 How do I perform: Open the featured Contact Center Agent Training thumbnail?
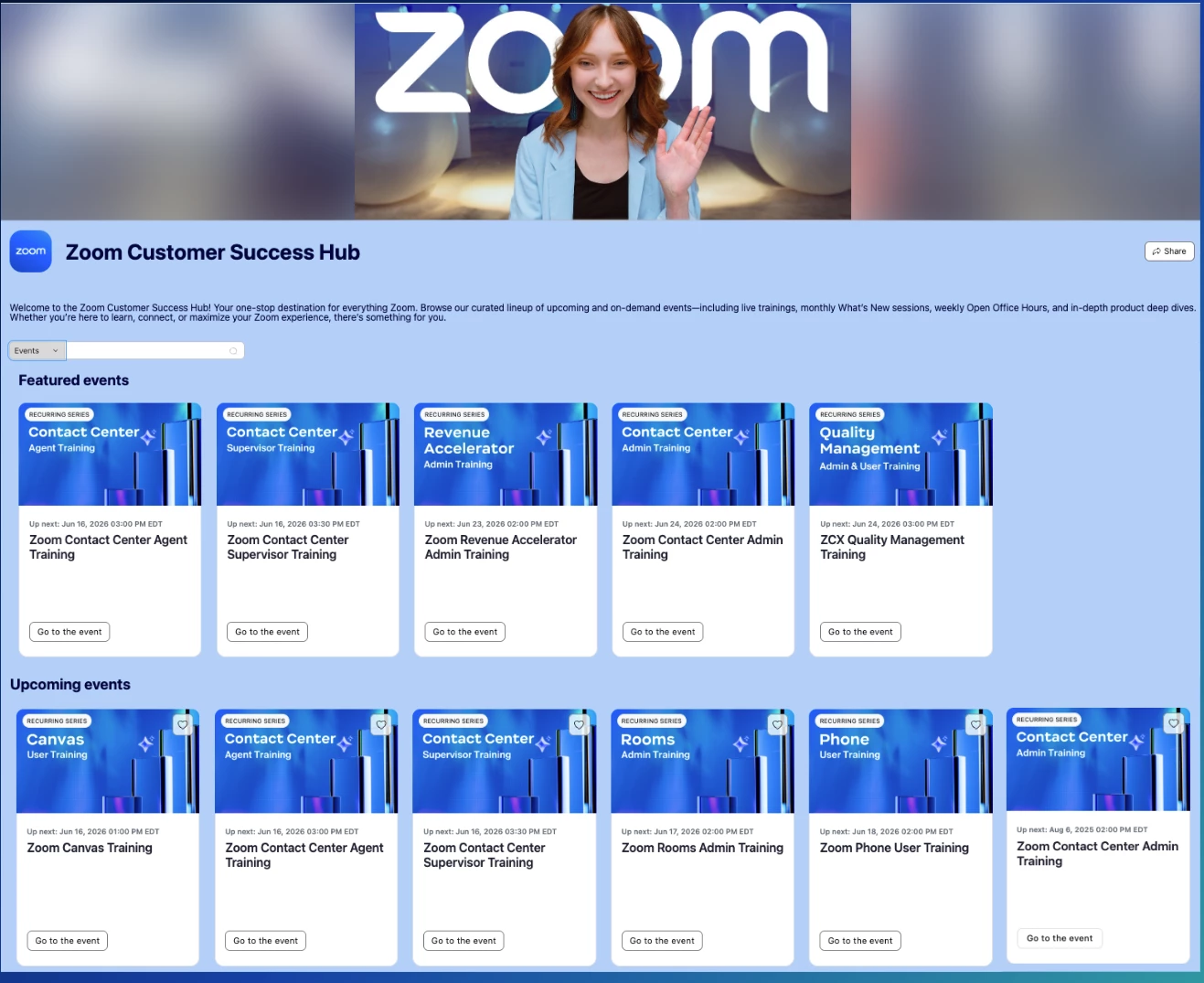(x=110, y=454)
